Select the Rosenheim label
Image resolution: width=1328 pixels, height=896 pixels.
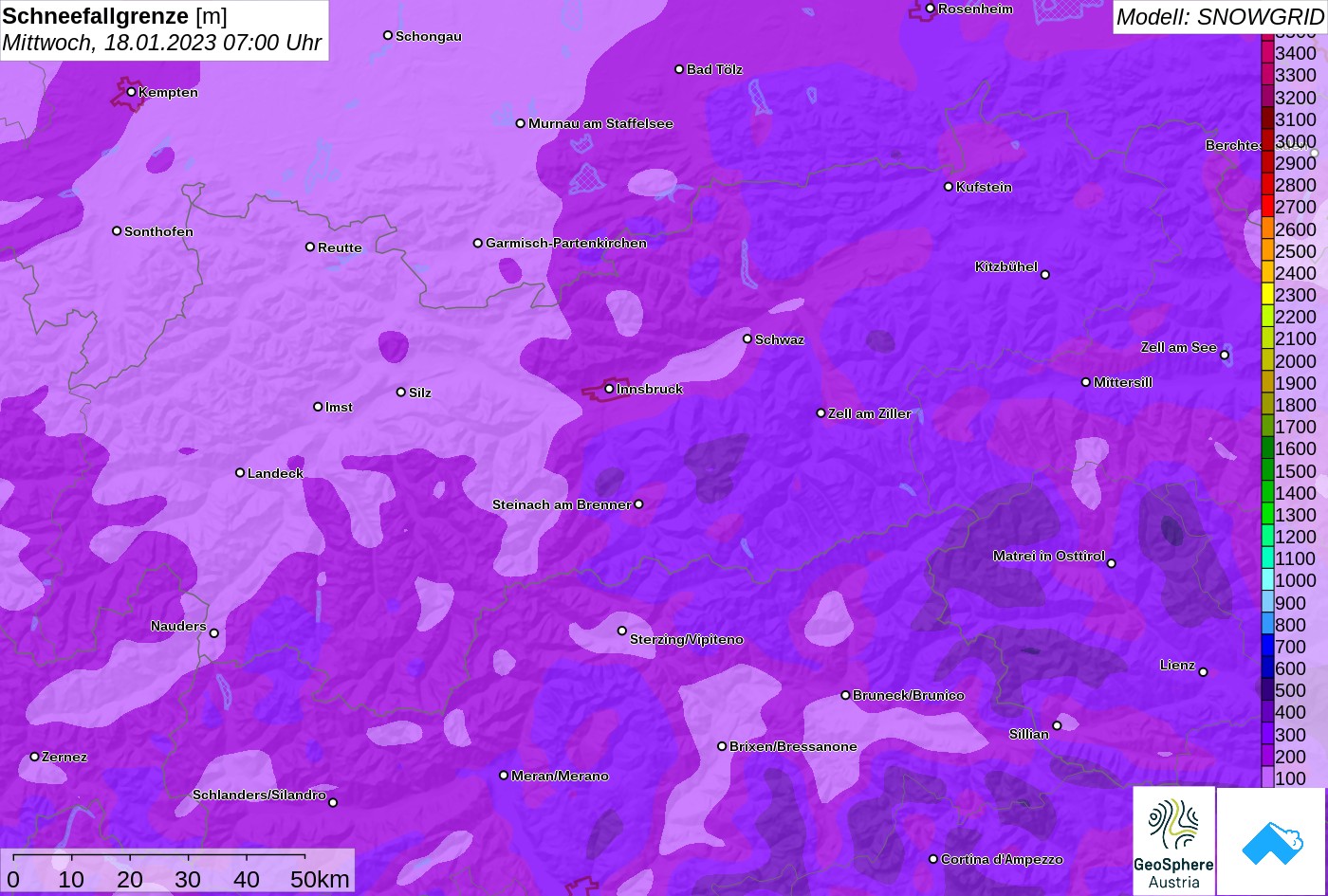[975, 9]
